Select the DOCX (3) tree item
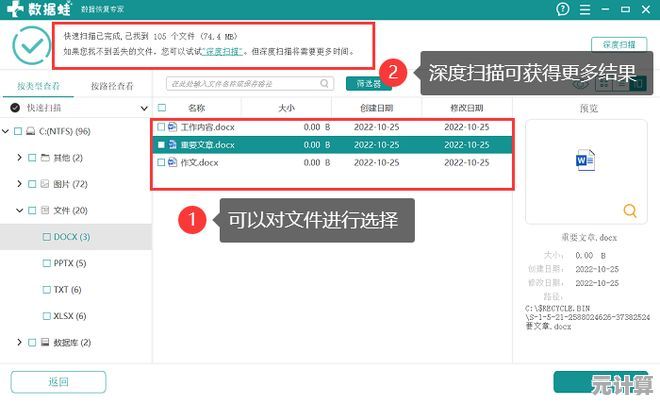 (x=72, y=237)
